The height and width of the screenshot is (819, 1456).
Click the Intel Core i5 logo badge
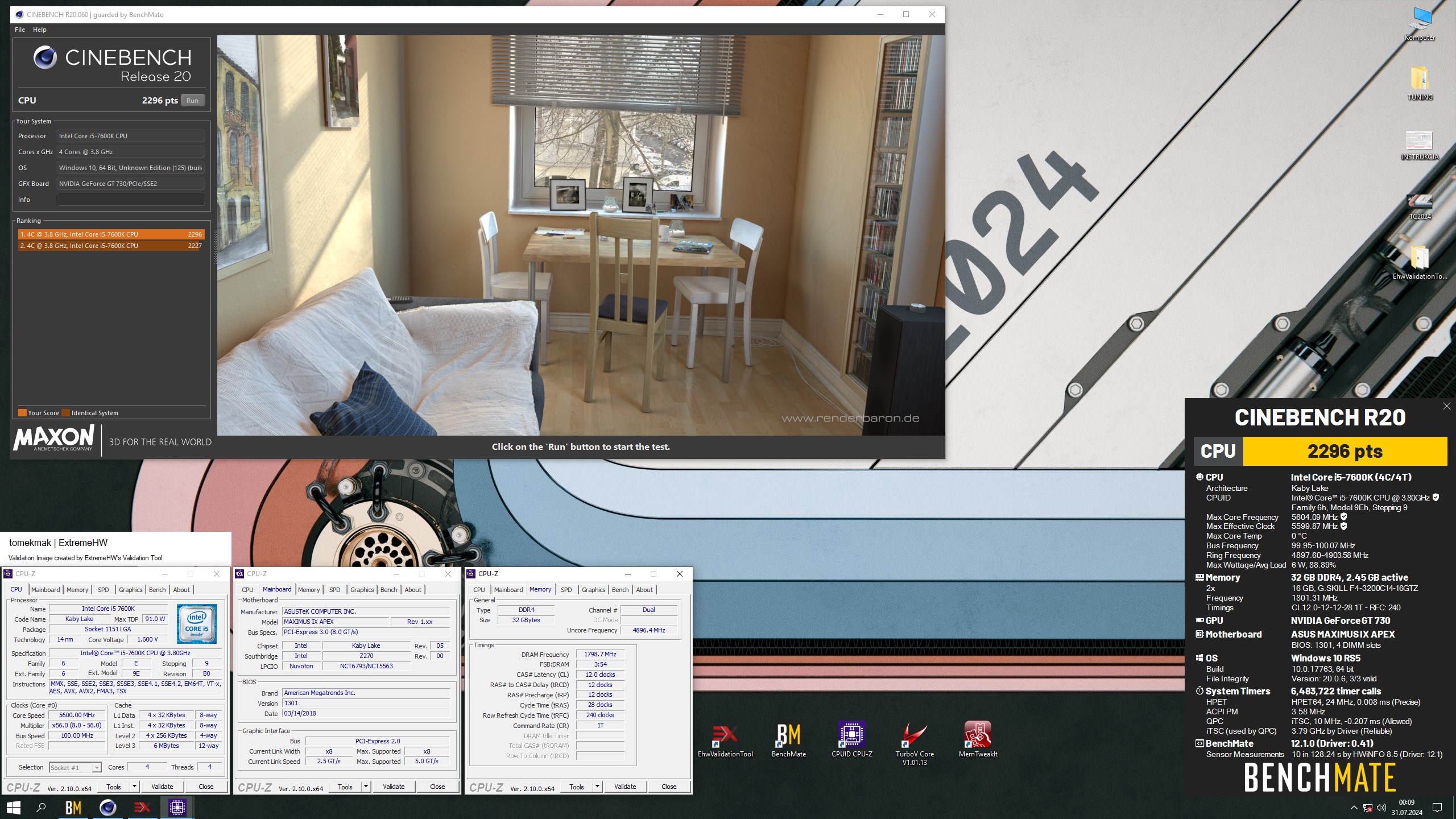click(x=196, y=623)
